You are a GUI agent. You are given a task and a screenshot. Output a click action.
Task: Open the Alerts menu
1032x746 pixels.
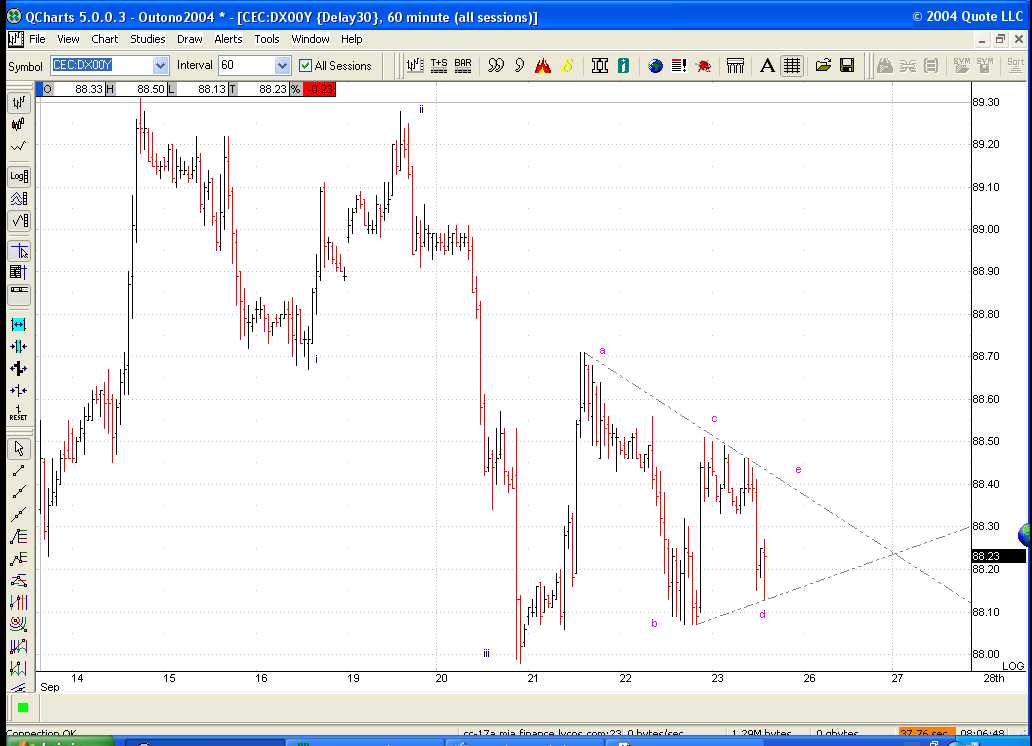(x=228, y=39)
